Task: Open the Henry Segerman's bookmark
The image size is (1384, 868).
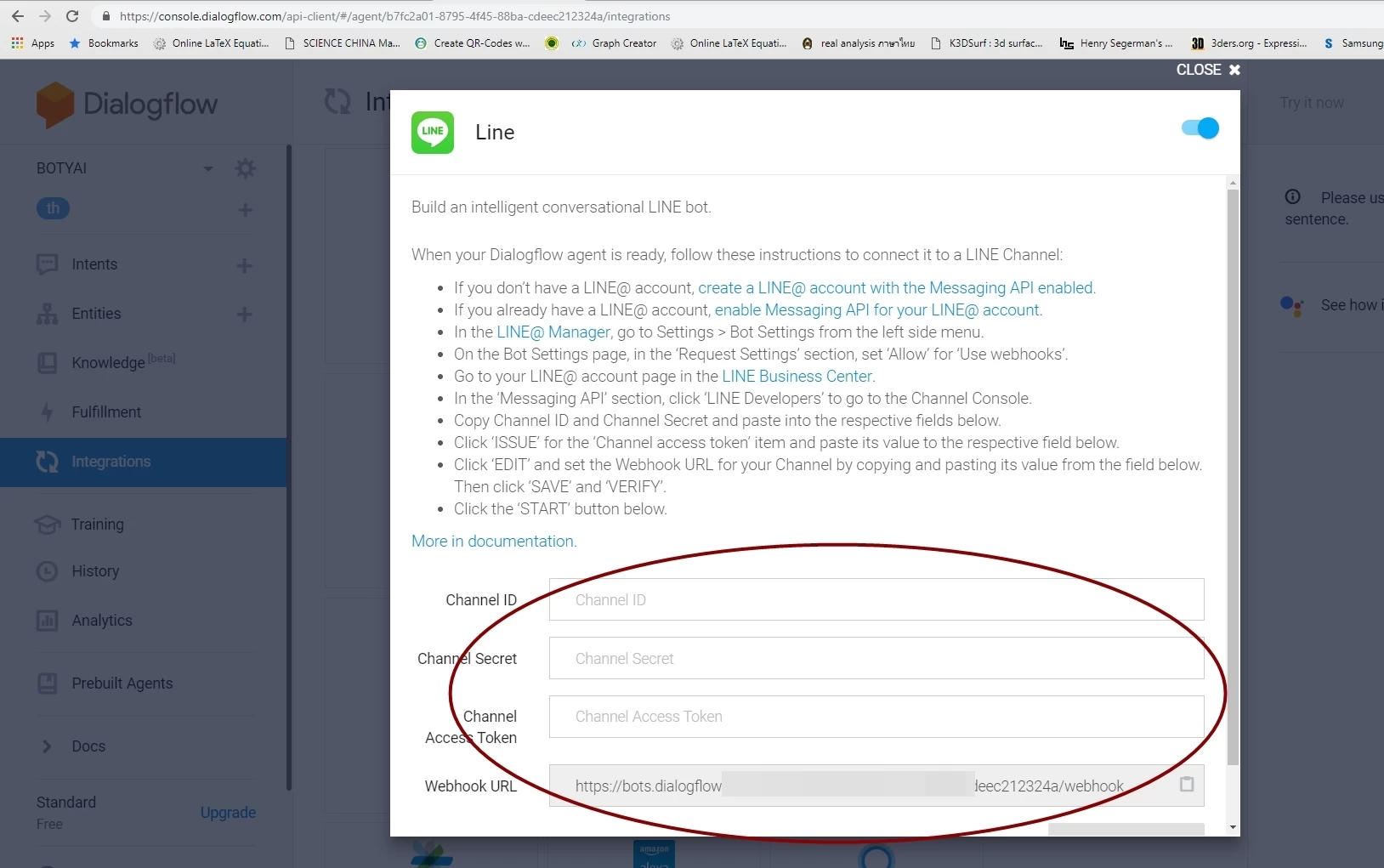Action: click(1116, 43)
